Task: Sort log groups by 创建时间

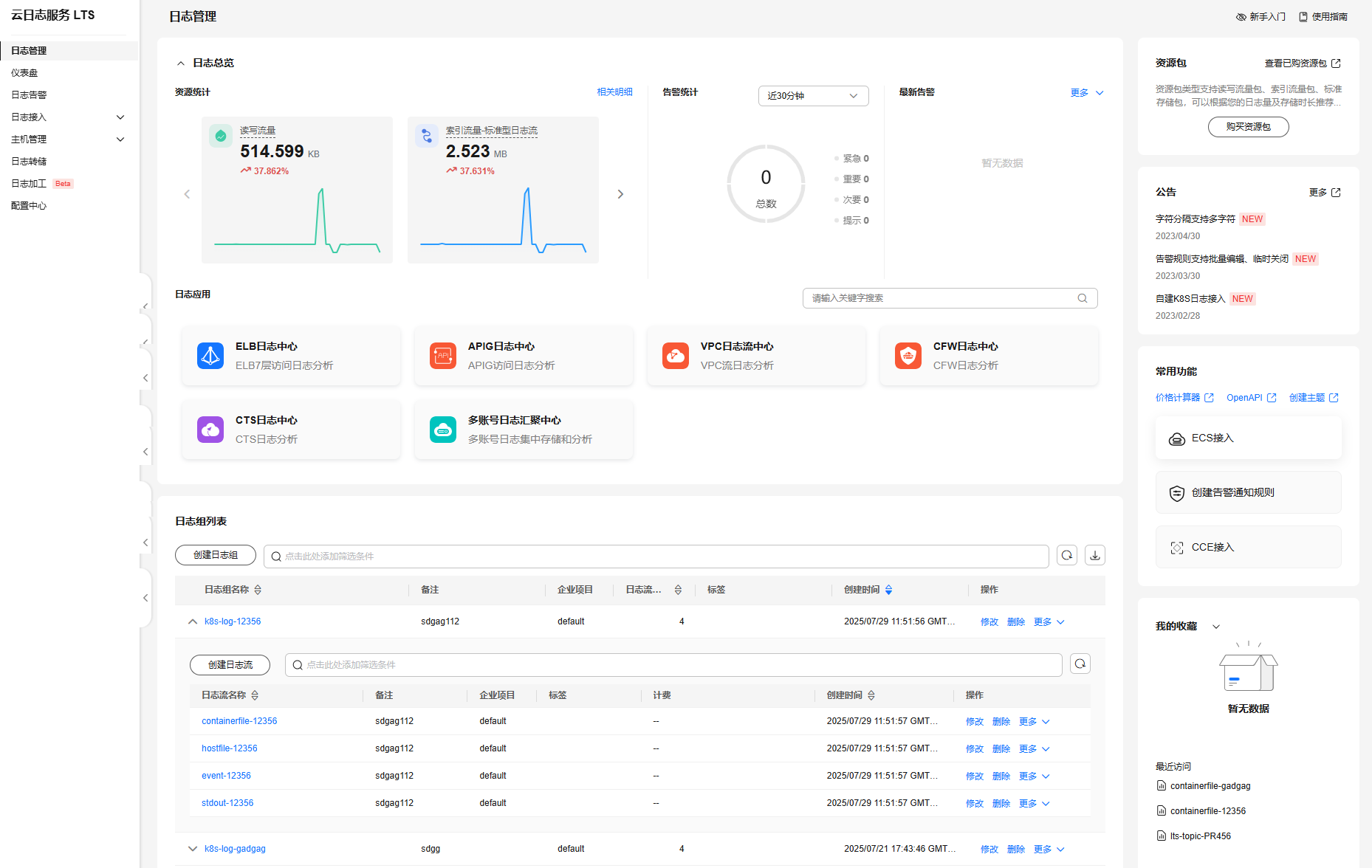Action: point(888,590)
